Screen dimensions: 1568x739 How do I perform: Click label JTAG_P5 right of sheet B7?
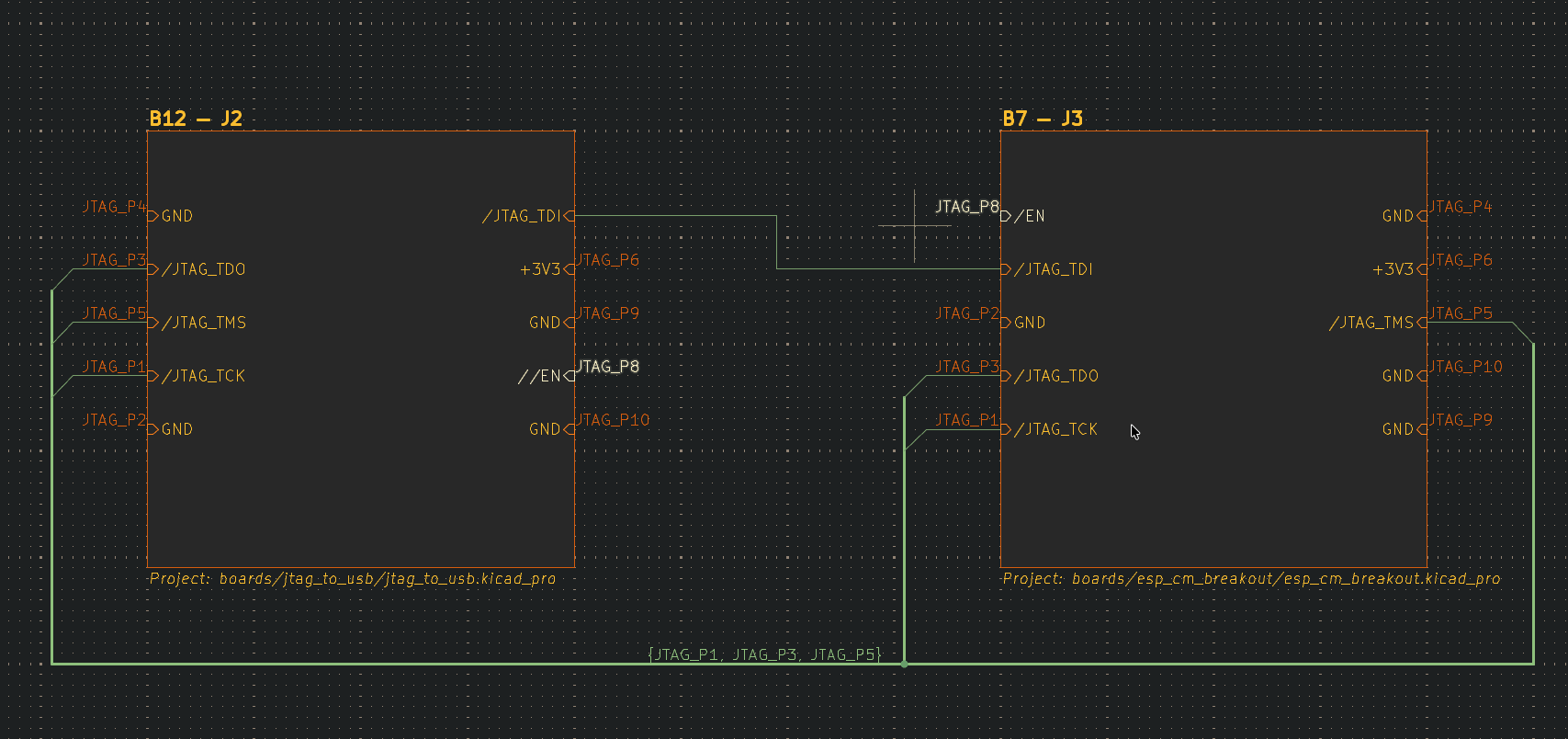(x=1461, y=313)
